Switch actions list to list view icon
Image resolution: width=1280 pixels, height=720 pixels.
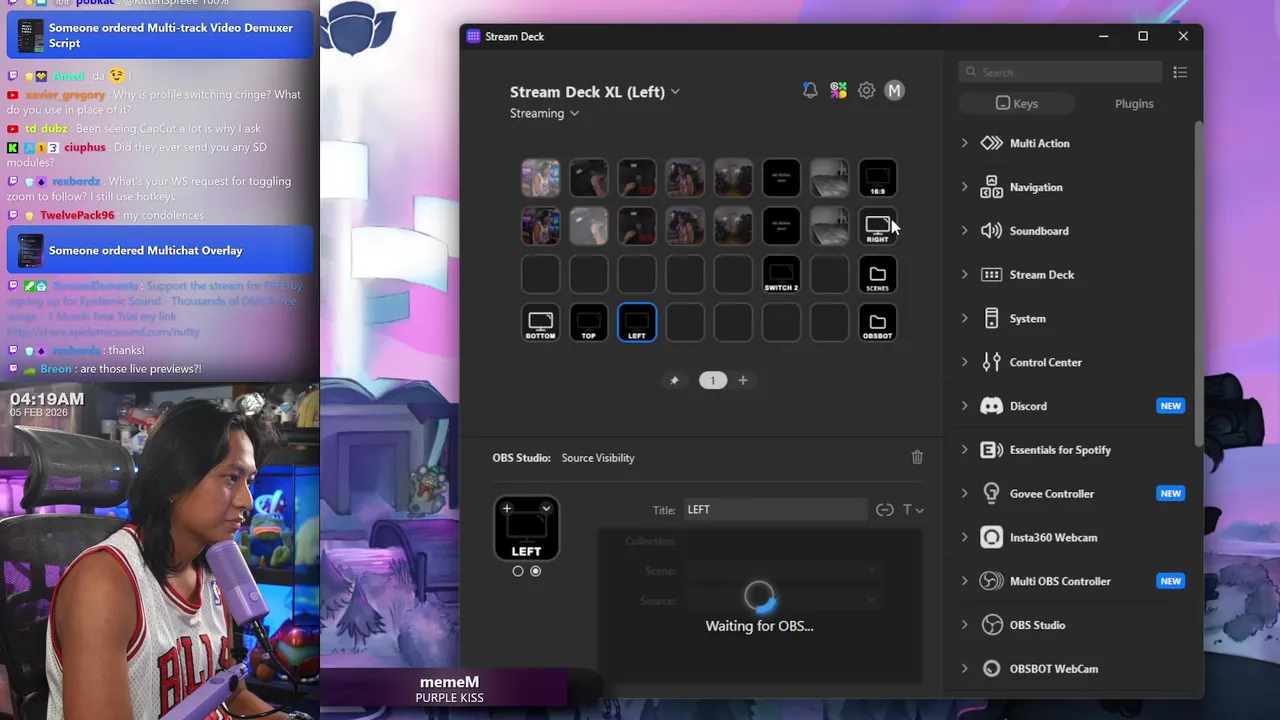[1180, 72]
